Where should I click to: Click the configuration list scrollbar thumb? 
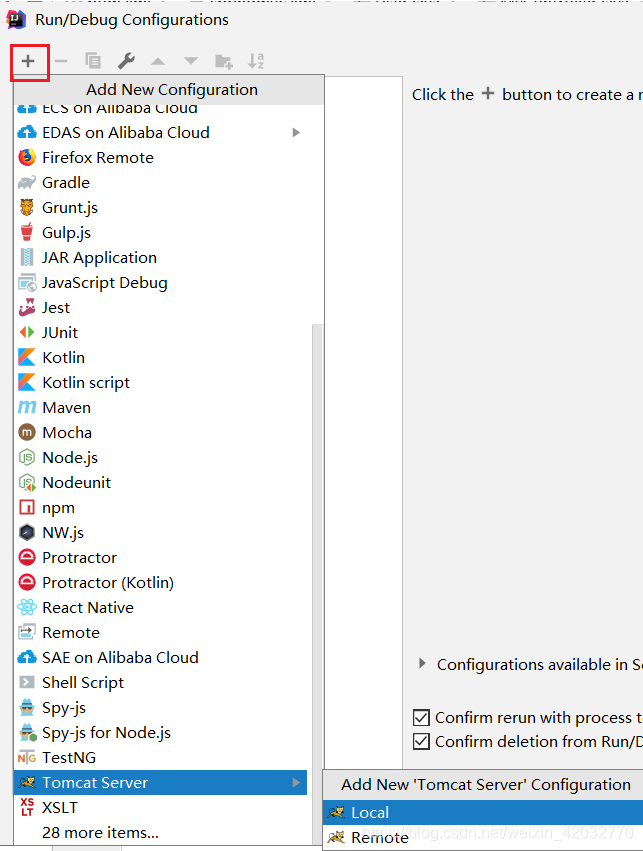tap(317, 583)
